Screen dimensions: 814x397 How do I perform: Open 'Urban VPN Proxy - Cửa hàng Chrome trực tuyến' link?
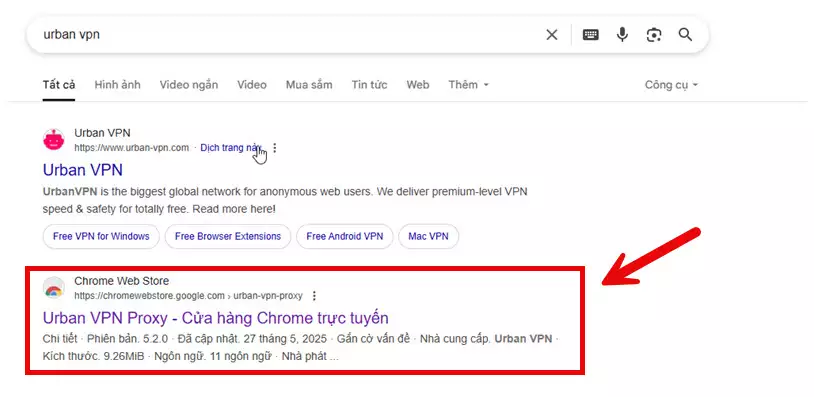(x=215, y=318)
